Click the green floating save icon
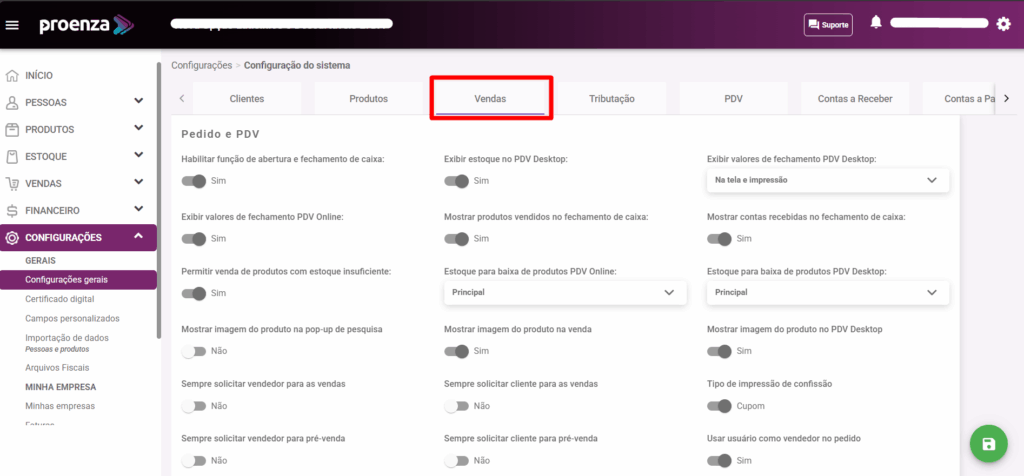The height and width of the screenshot is (476, 1024). (988, 444)
